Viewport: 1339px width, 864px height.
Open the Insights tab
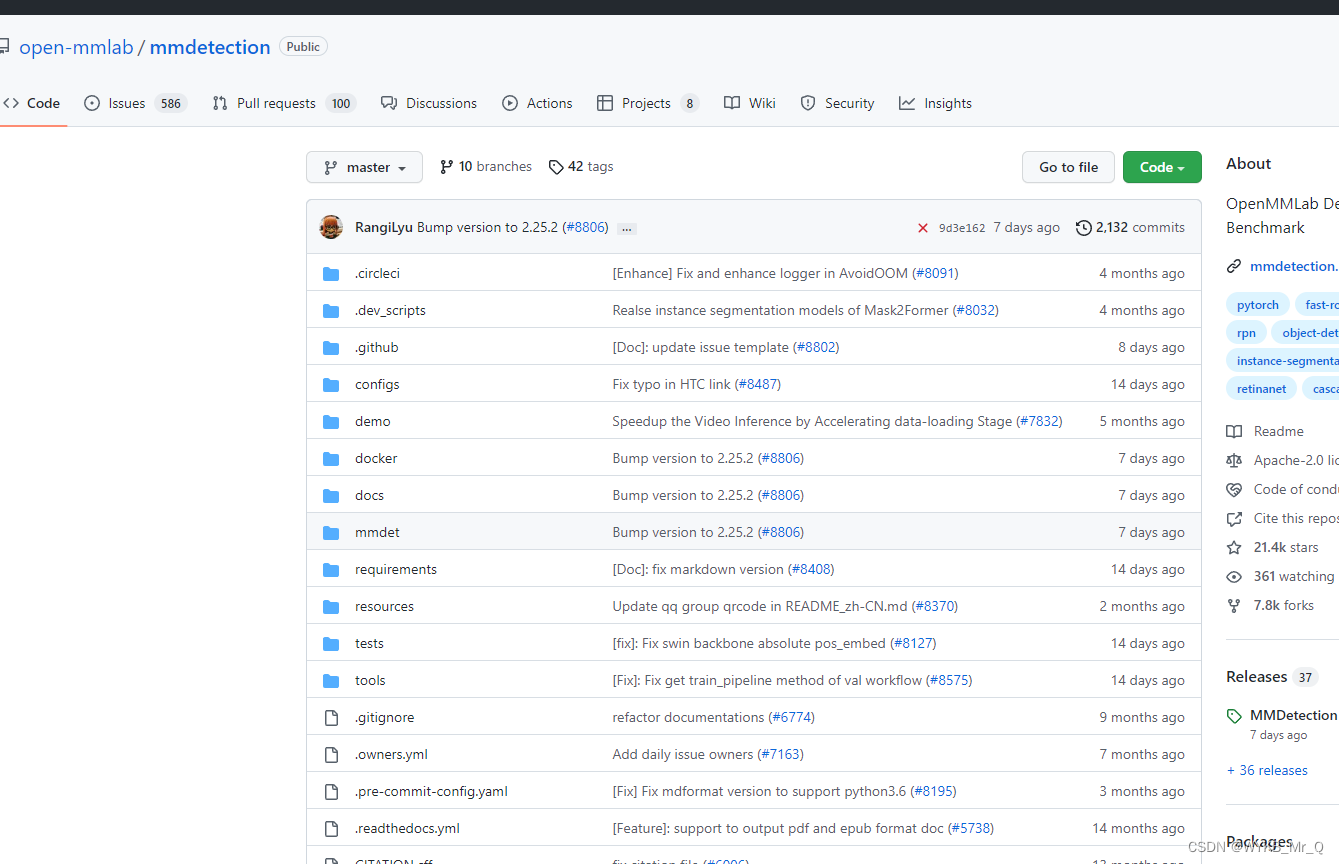tap(935, 103)
